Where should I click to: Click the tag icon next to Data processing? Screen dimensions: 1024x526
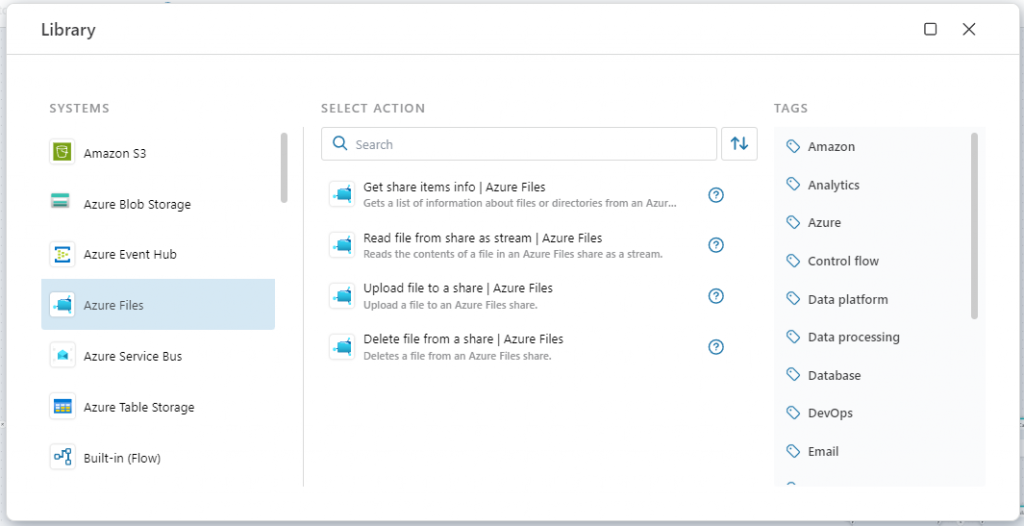793,337
